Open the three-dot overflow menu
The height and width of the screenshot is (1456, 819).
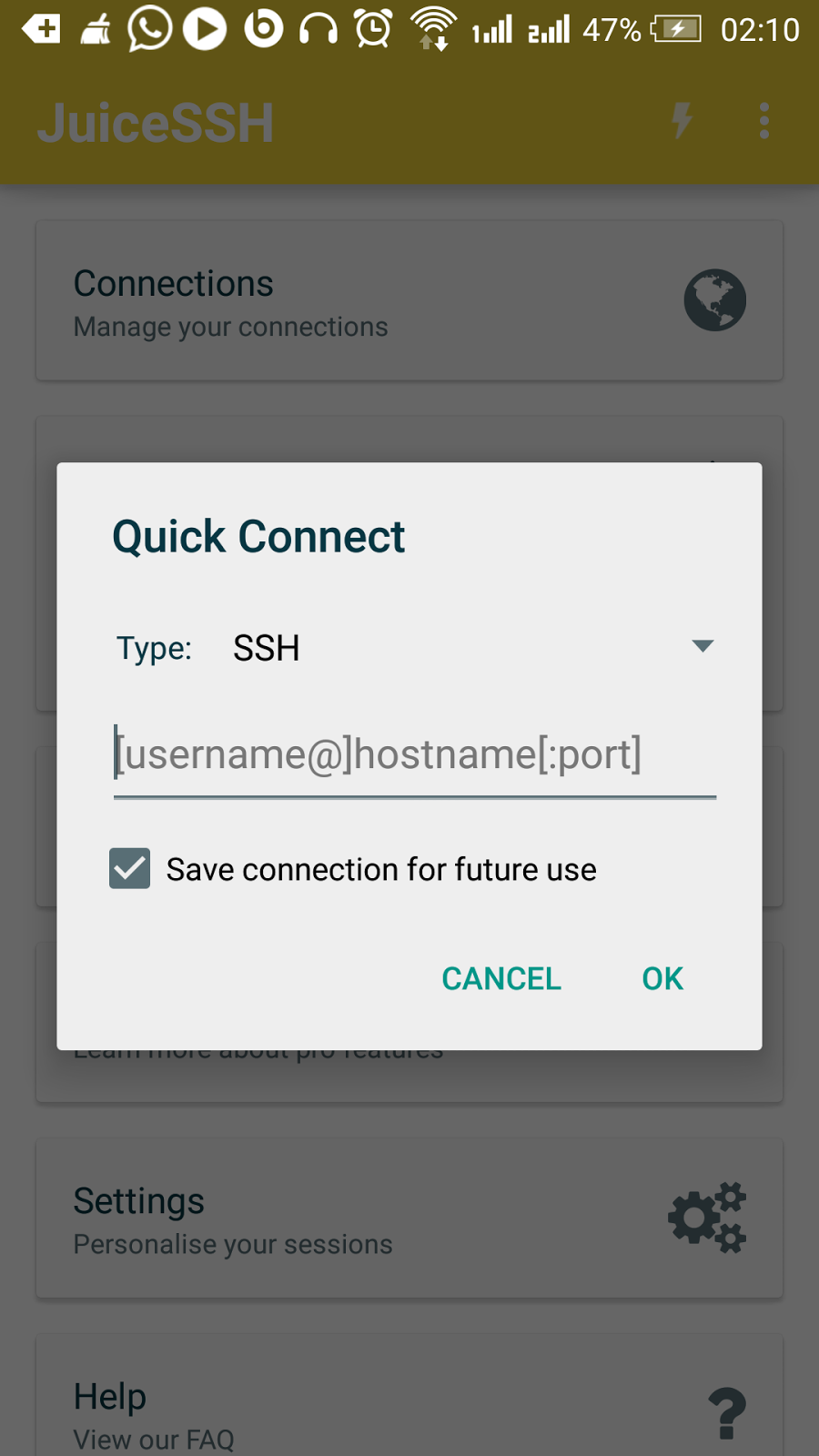pyautogui.click(x=763, y=121)
